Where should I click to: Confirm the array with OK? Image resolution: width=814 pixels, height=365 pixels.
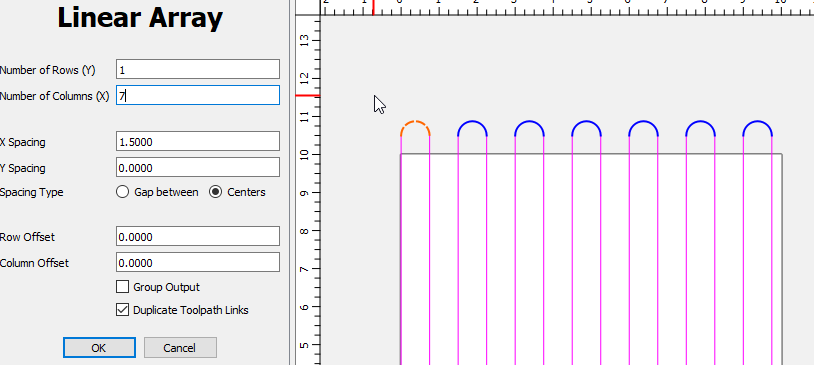tap(99, 348)
